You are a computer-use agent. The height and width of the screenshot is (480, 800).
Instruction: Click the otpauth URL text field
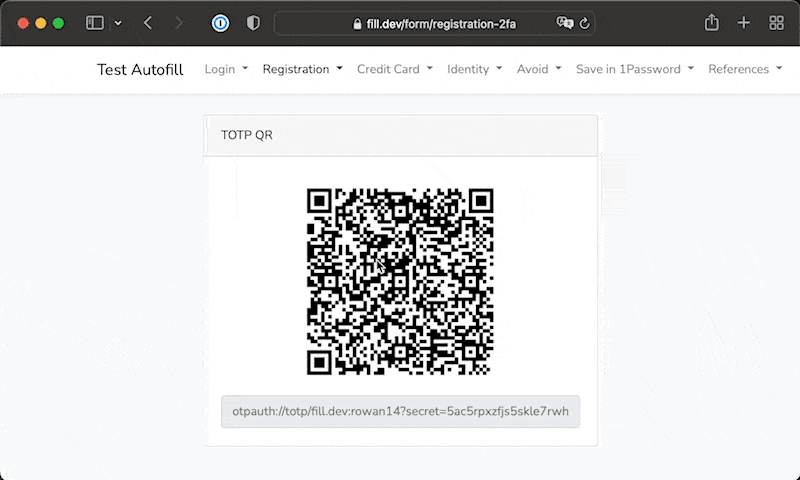(x=400, y=411)
